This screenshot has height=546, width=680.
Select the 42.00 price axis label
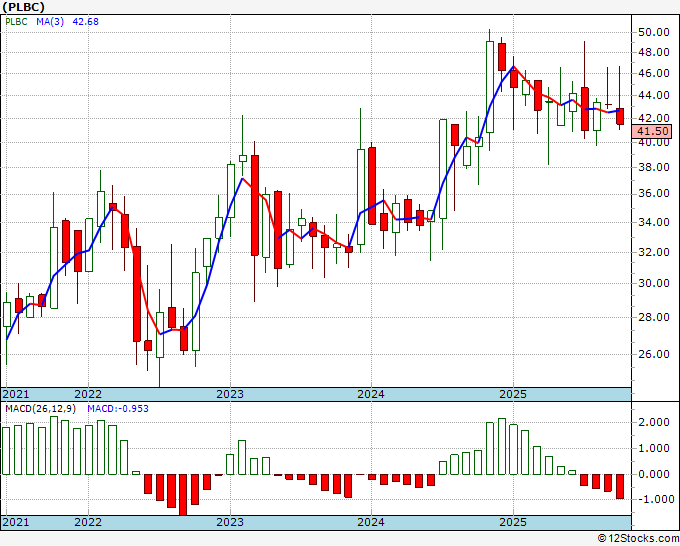pyautogui.click(x=653, y=118)
